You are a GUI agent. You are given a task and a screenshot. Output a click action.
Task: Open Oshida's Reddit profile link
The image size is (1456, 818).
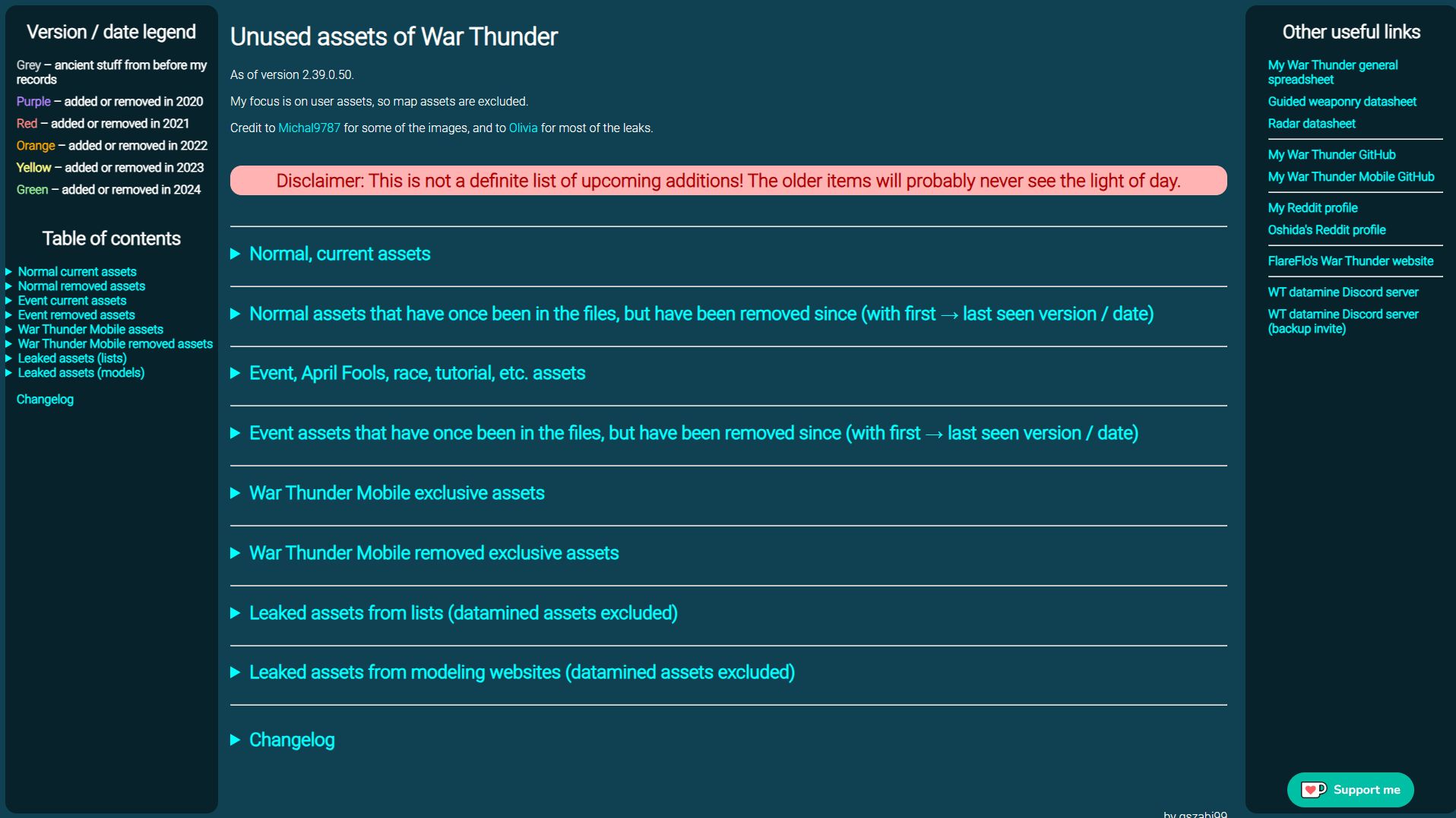(1327, 230)
